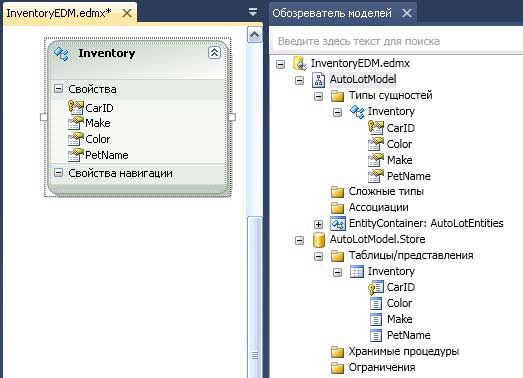This screenshot has height=378, width=523.
Task: Open the document tabs dropdown arrow
Action: click(x=253, y=12)
